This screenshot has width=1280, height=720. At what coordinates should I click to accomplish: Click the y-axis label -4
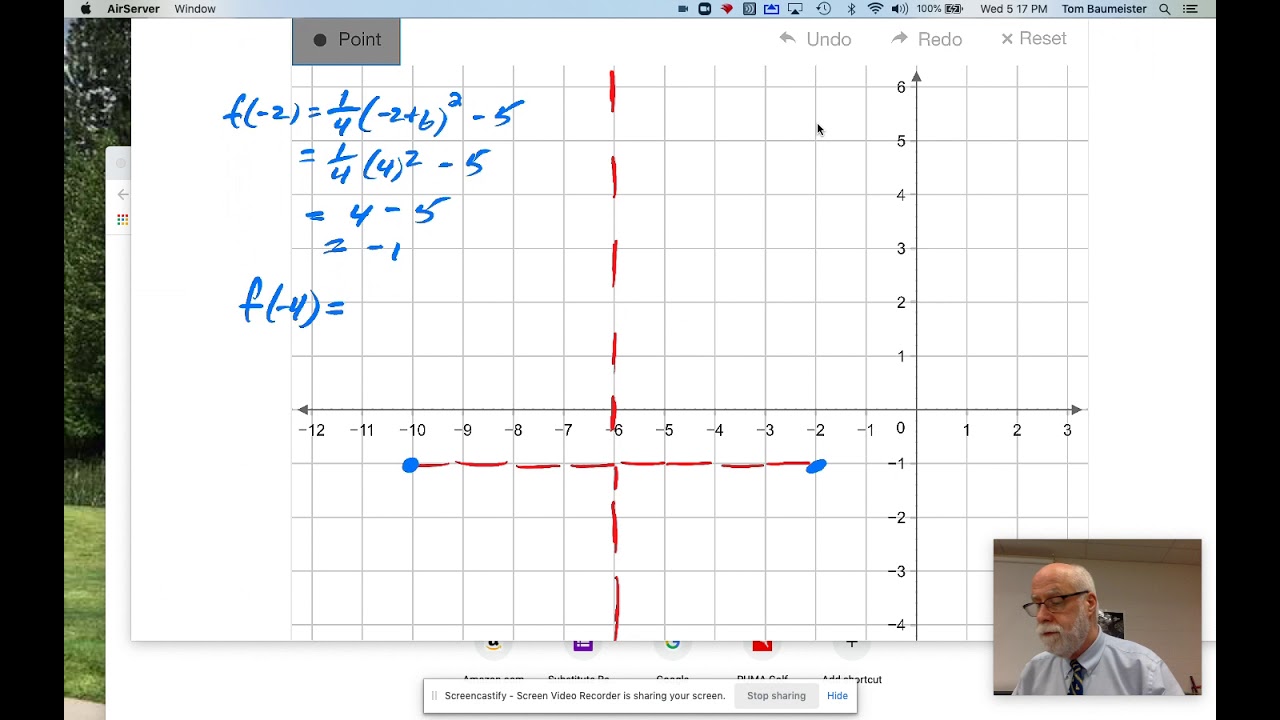point(897,625)
